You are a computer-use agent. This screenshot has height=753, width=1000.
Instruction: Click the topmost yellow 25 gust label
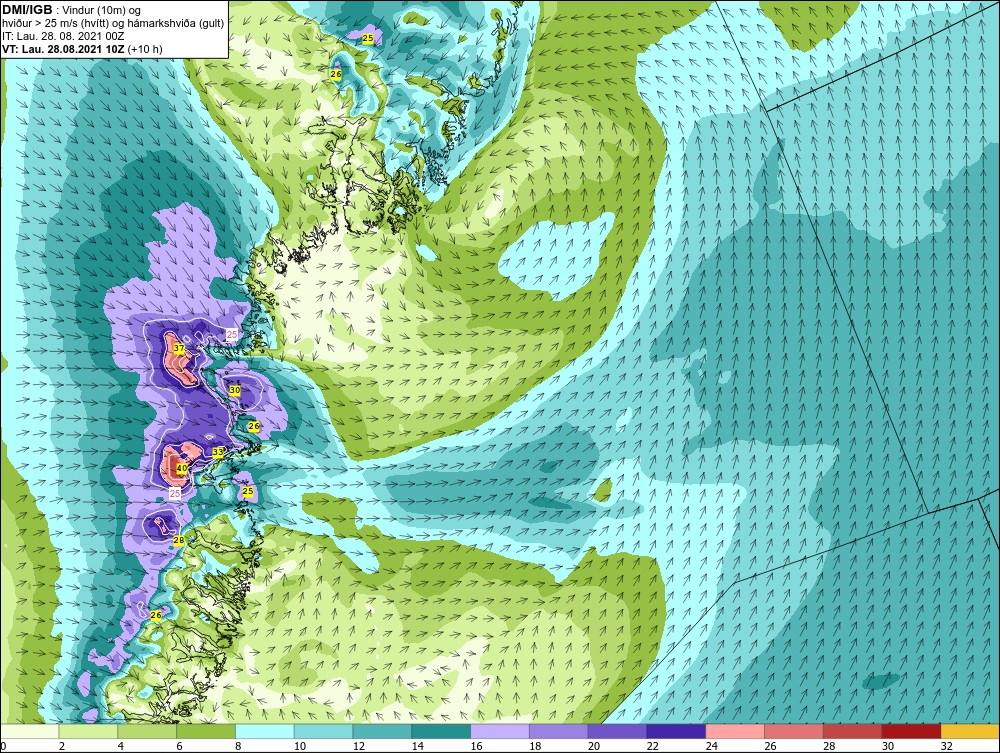(368, 39)
